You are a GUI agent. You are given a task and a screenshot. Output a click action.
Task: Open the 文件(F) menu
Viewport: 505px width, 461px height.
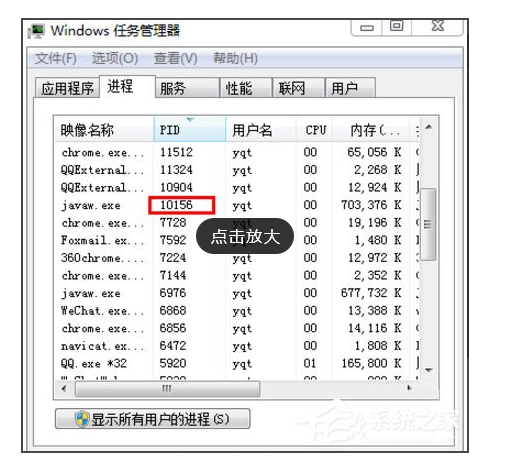point(56,58)
